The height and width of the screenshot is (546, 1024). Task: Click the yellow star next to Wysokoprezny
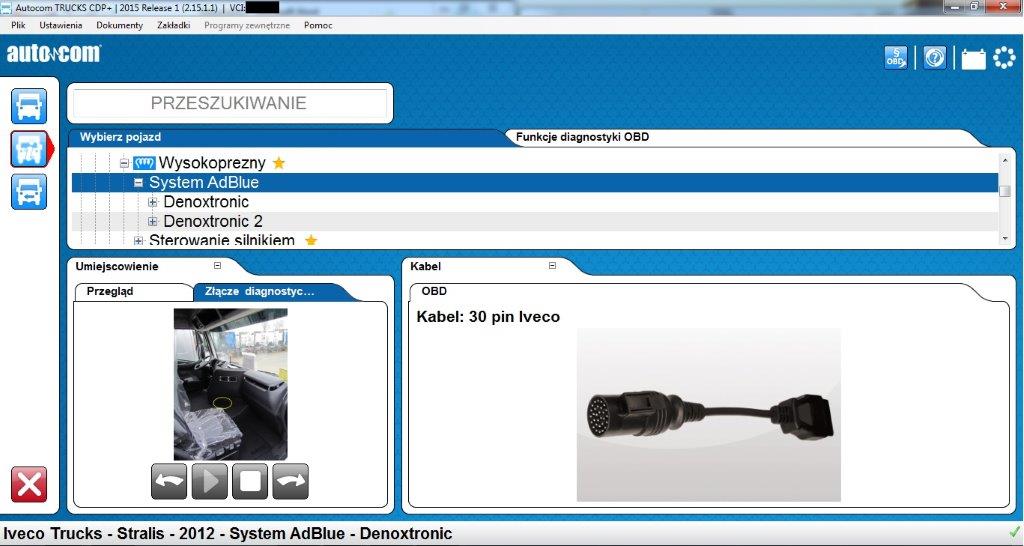[x=279, y=163]
